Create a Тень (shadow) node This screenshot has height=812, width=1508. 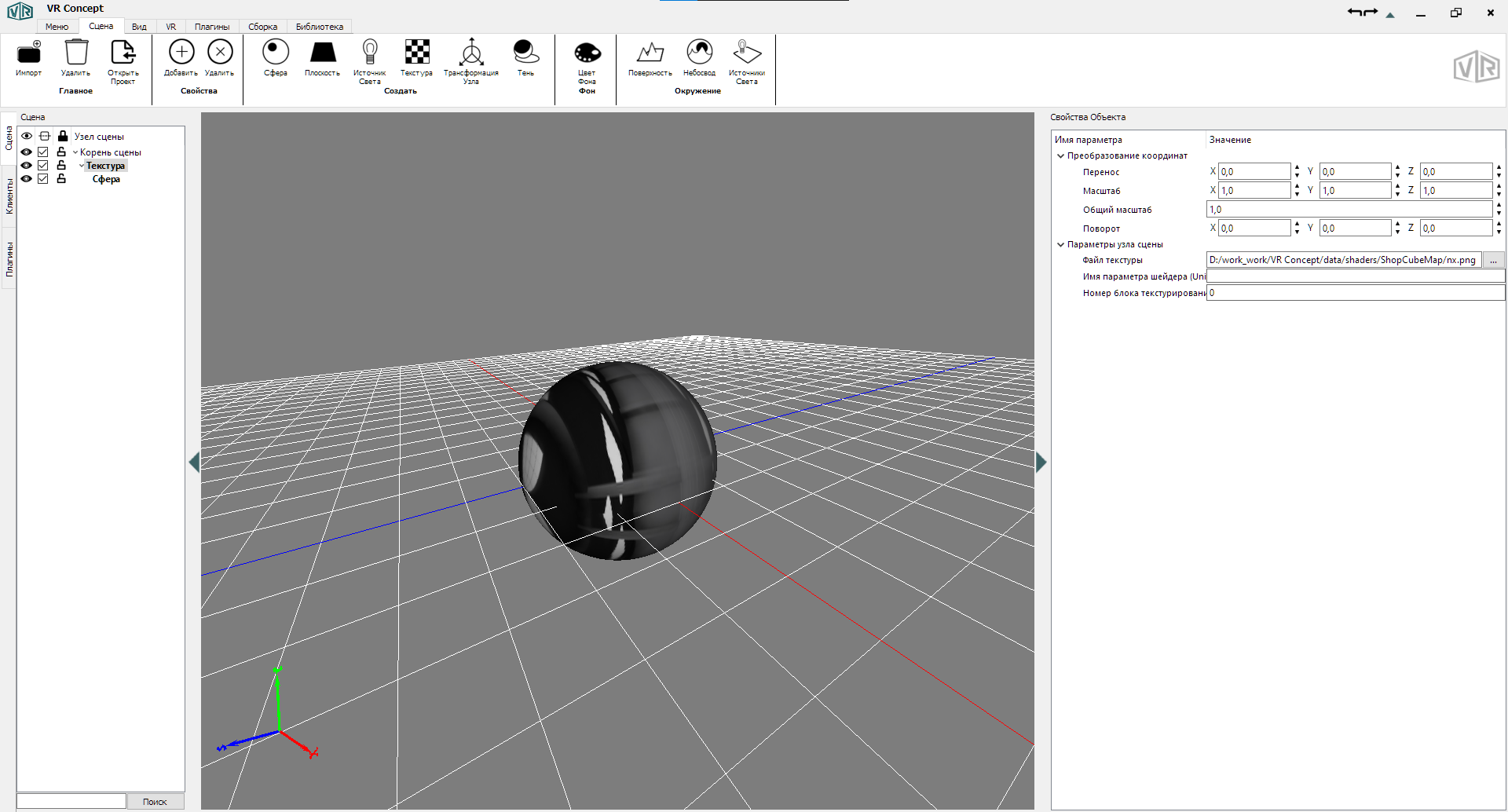525,52
